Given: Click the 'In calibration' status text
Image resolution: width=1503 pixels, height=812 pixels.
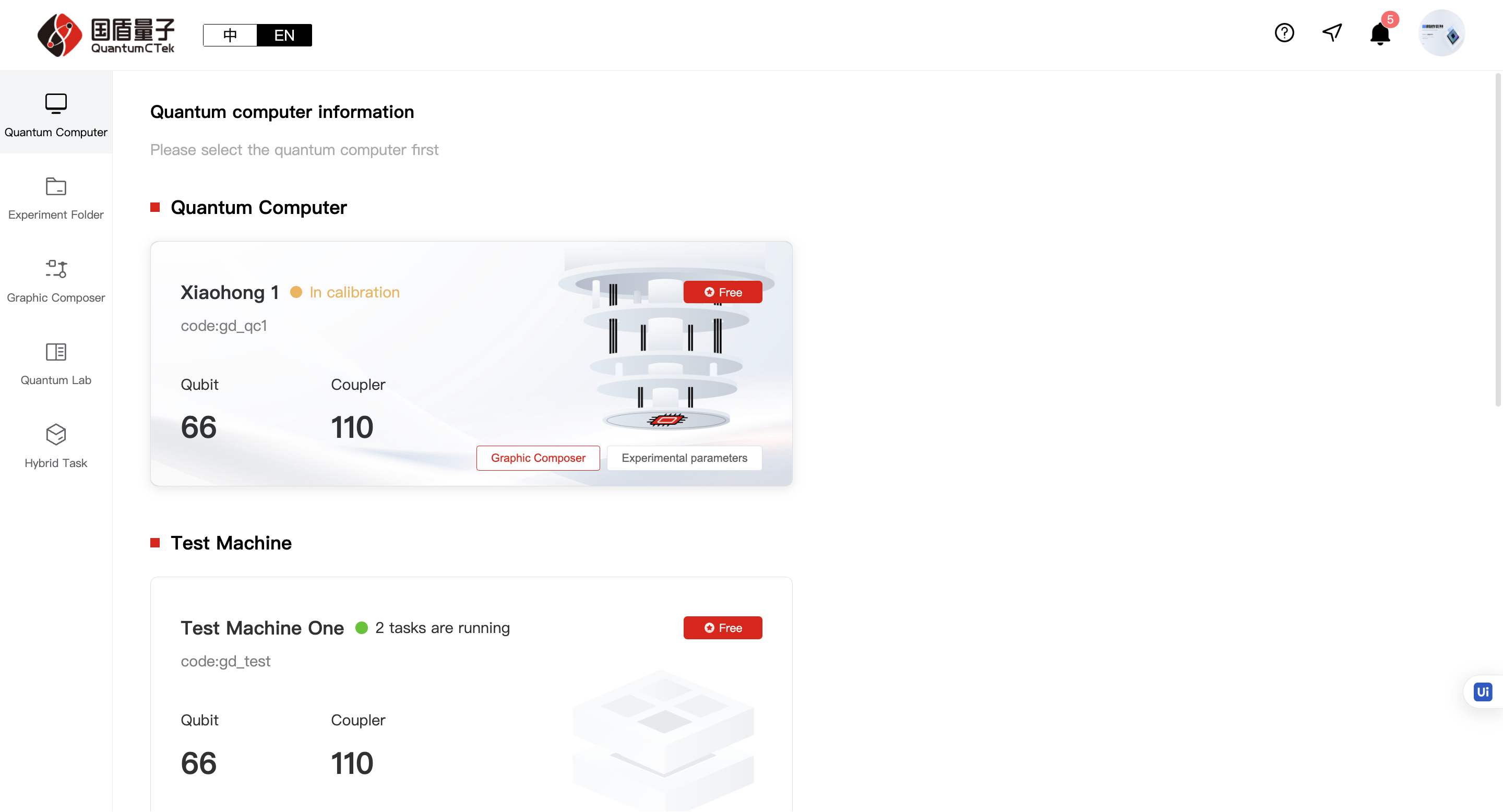Looking at the screenshot, I should click(355, 292).
